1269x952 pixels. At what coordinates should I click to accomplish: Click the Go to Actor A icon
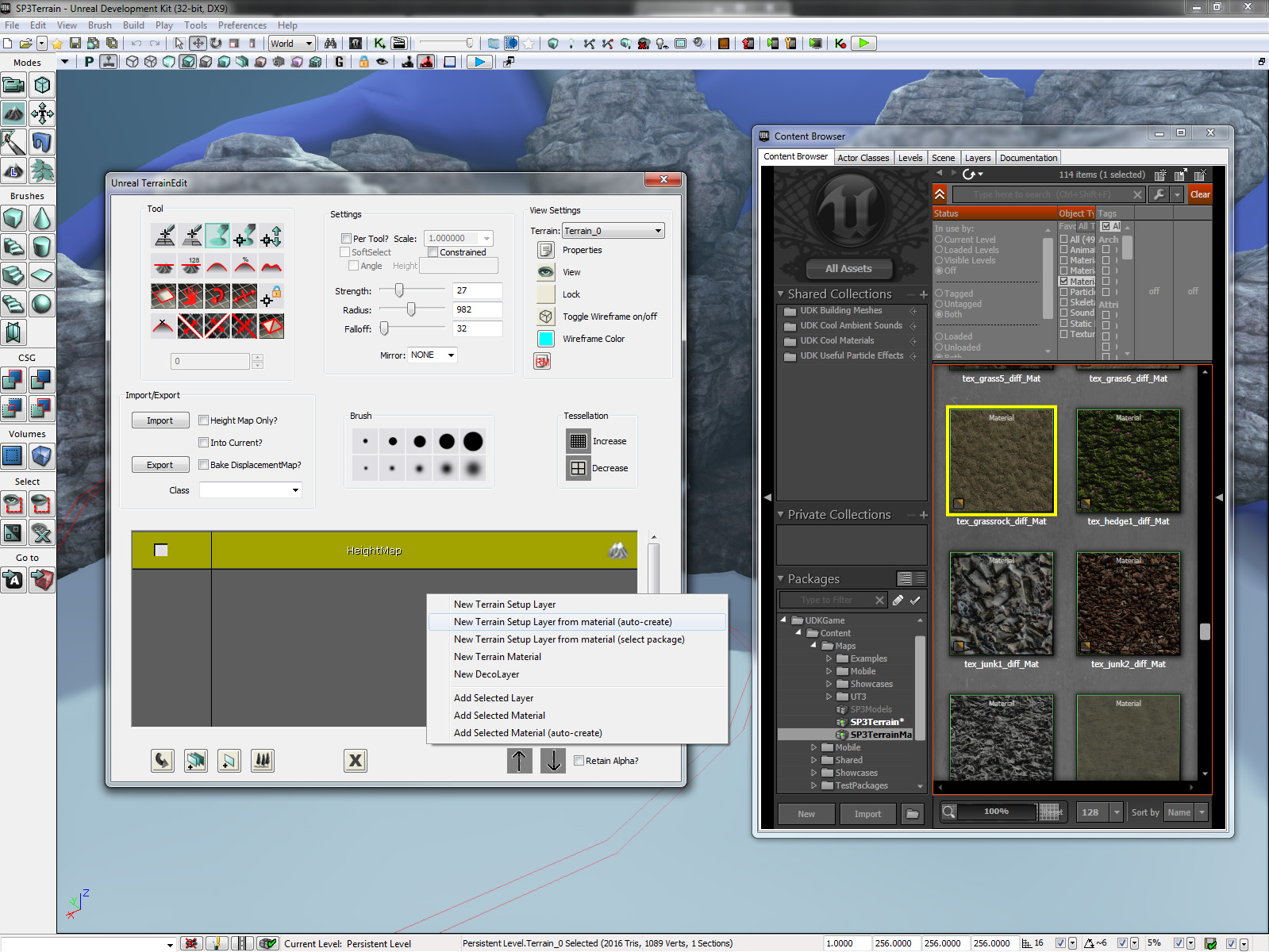pos(13,580)
